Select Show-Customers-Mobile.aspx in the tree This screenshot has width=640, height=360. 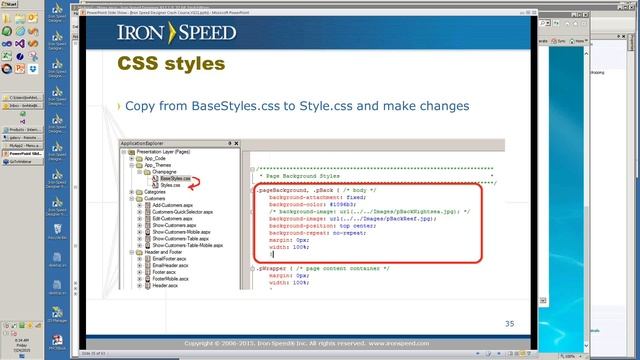click(x=181, y=232)
